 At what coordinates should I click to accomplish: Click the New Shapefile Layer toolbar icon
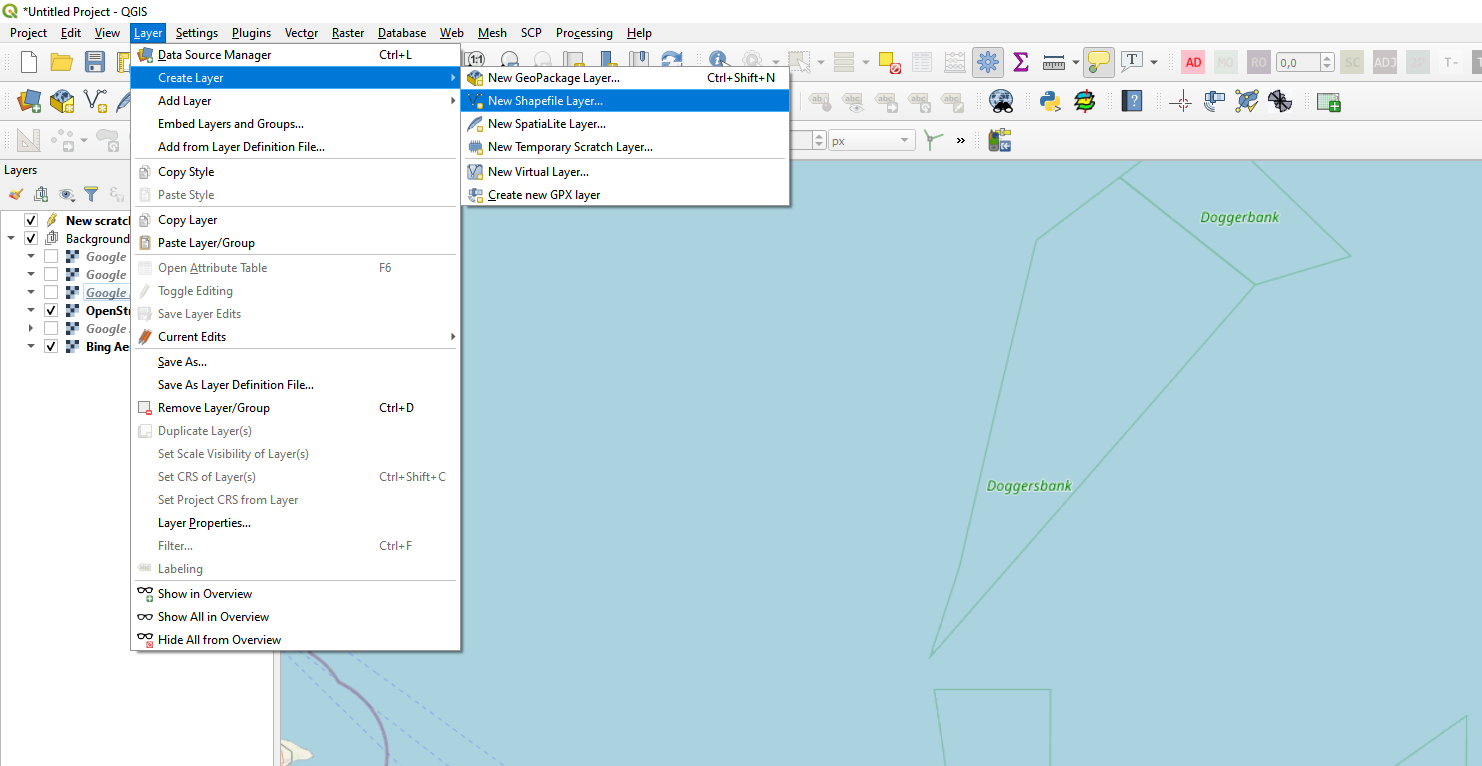click(95, 101)
